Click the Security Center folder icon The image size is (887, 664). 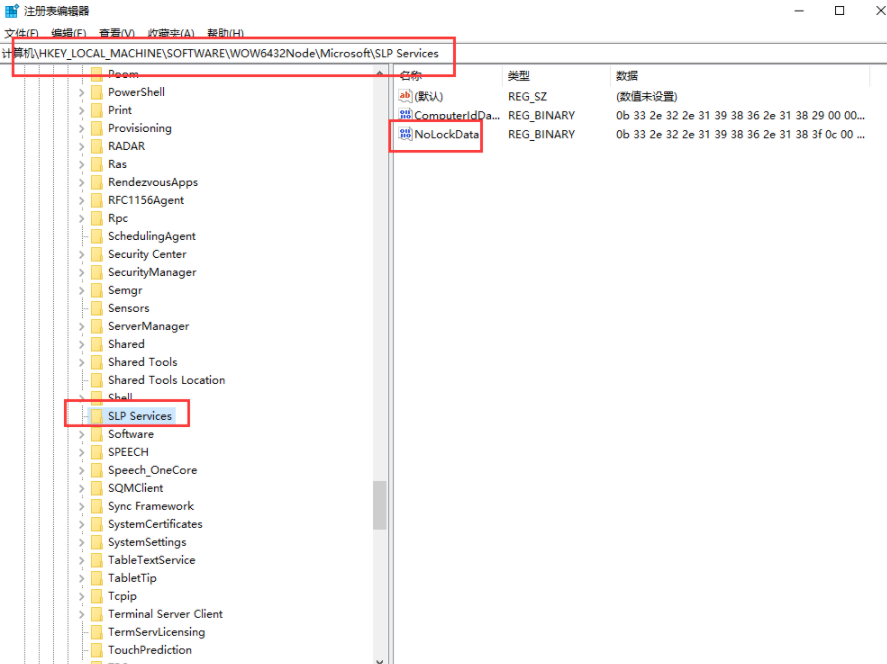click(x=97, y=255)
